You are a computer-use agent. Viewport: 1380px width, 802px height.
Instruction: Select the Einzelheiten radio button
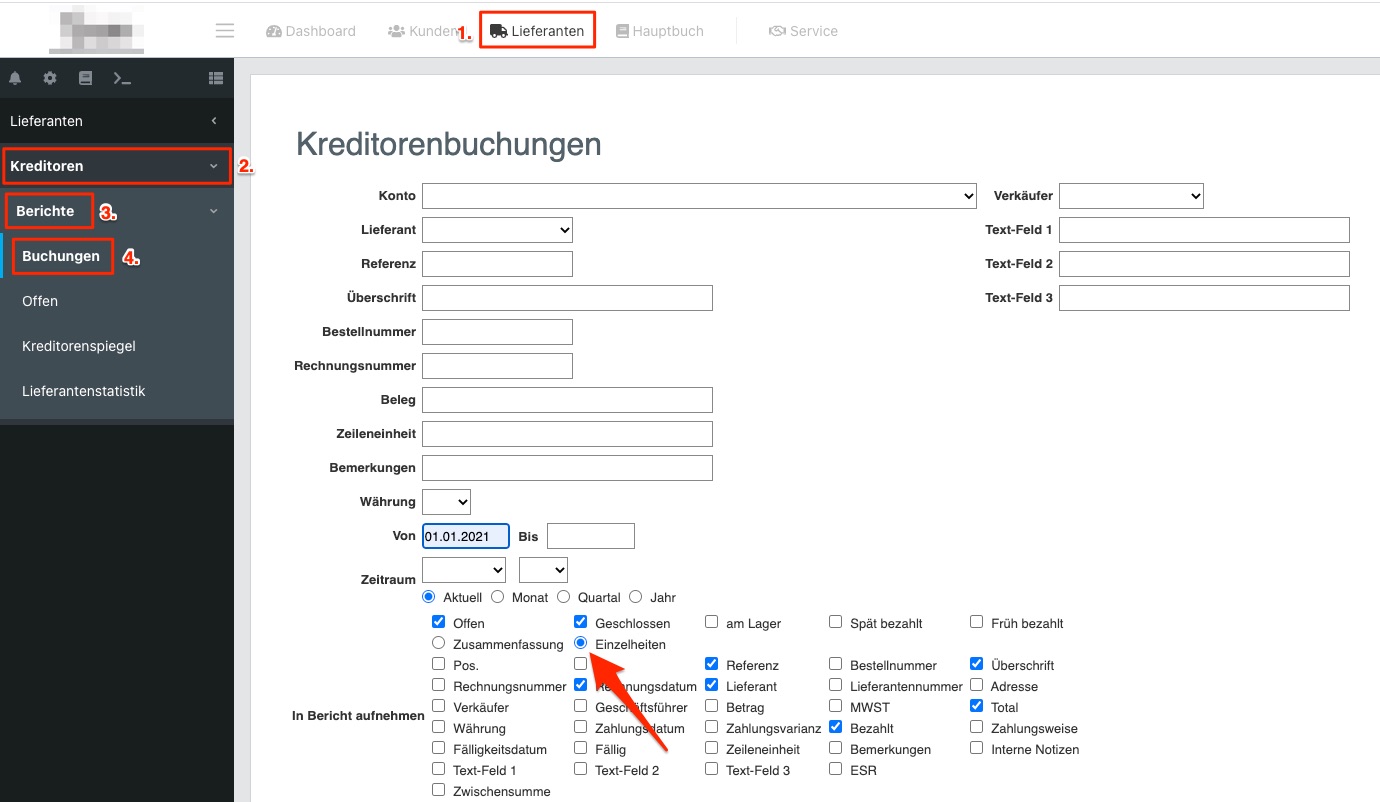point(580,643)
